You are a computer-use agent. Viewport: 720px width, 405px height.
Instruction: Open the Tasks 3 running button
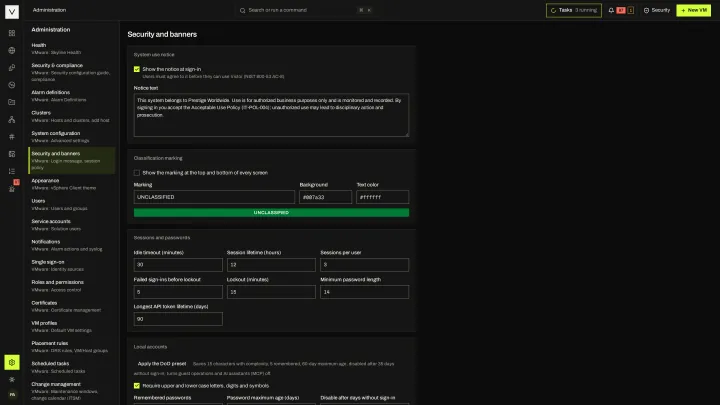coord(574,10)
